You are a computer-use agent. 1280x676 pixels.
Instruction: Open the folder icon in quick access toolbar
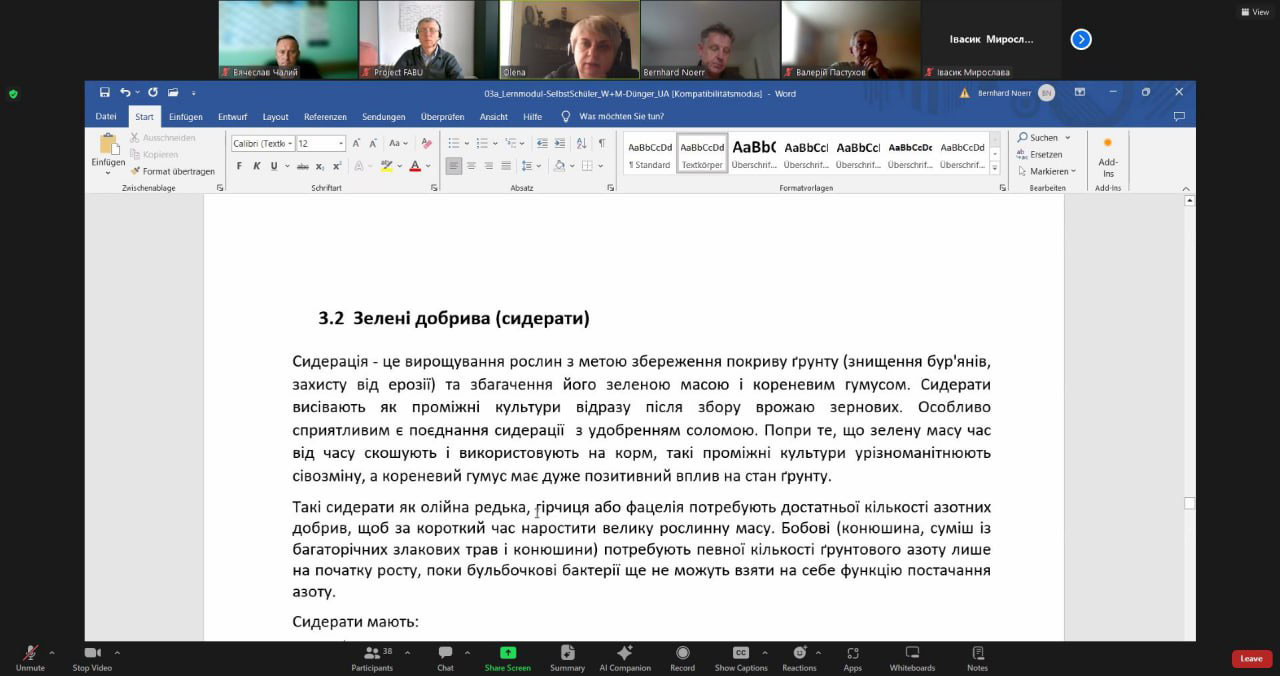tap(173, 92)
